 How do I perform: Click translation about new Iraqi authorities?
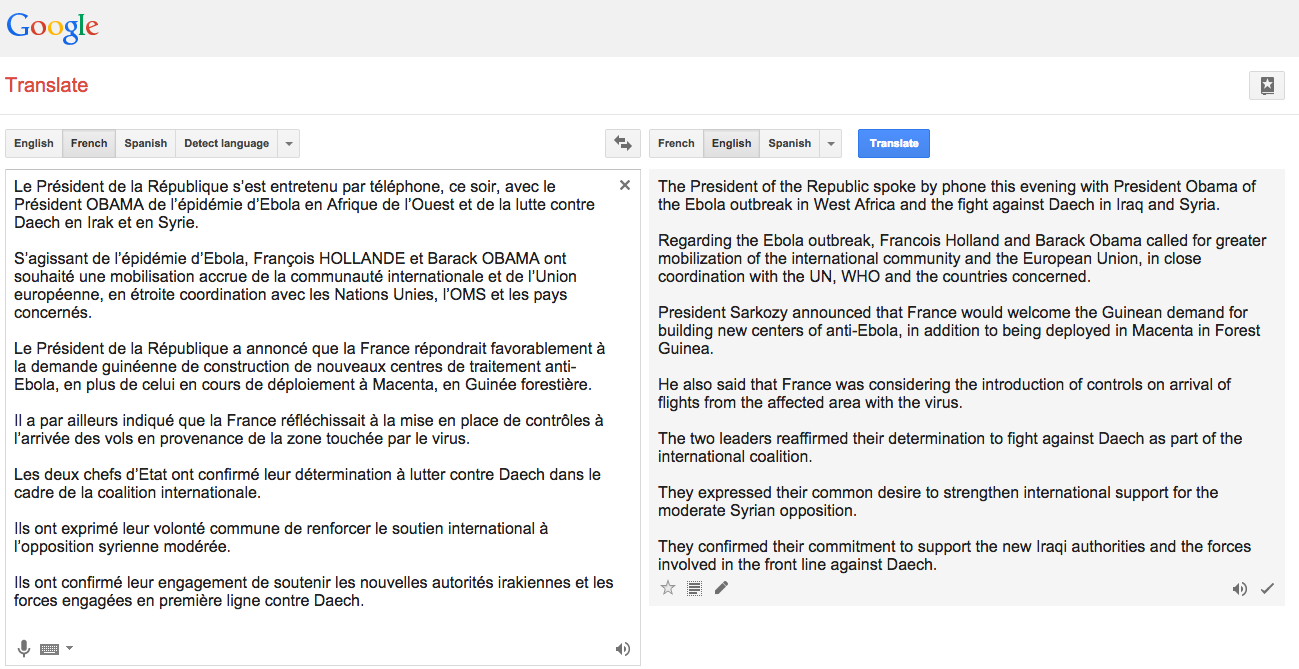pyautogui.click(x=954, y=556)
